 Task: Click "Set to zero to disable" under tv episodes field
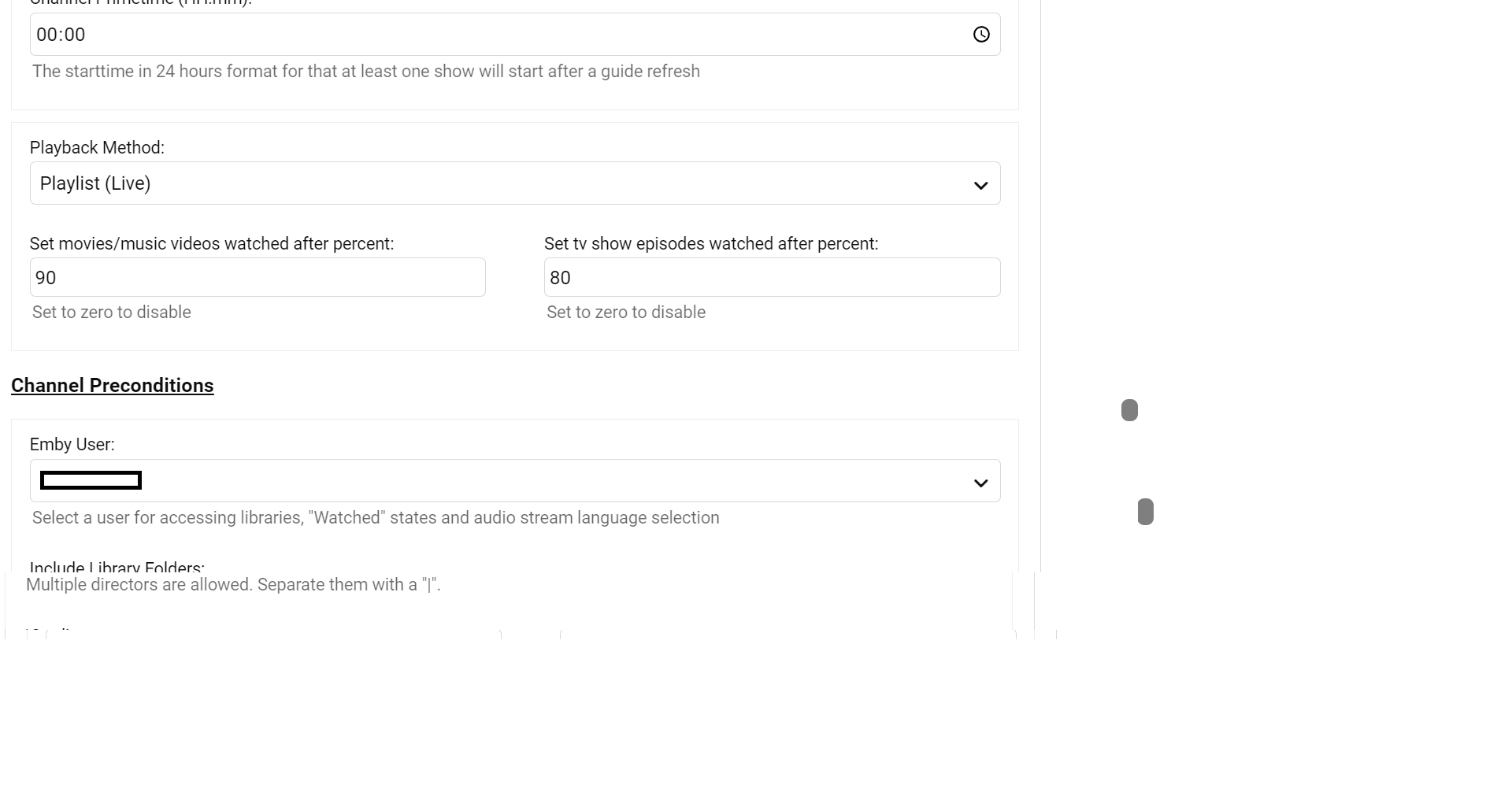pos(625,313)
